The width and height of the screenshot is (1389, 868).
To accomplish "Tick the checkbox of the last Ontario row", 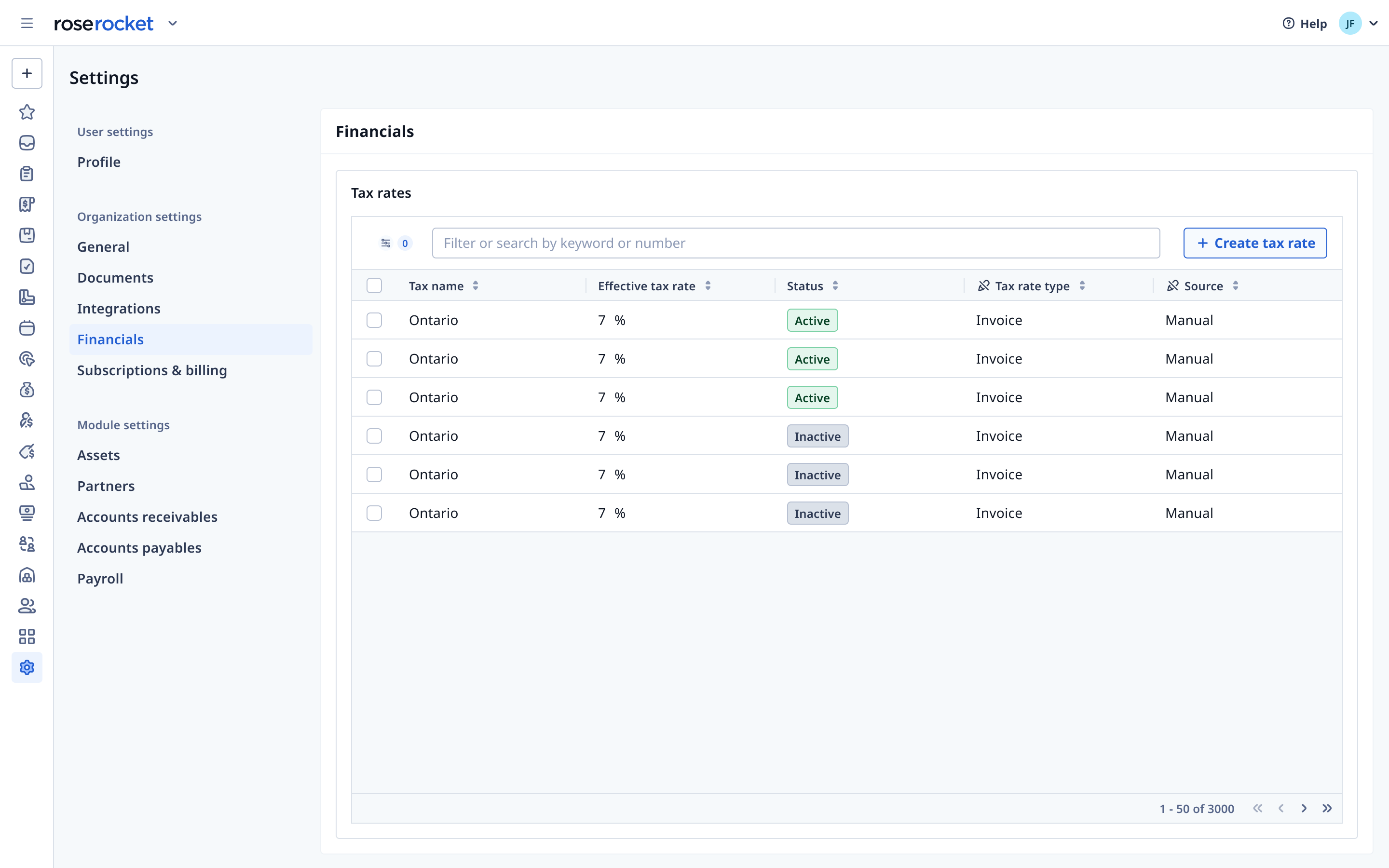I will pos(374,513).
